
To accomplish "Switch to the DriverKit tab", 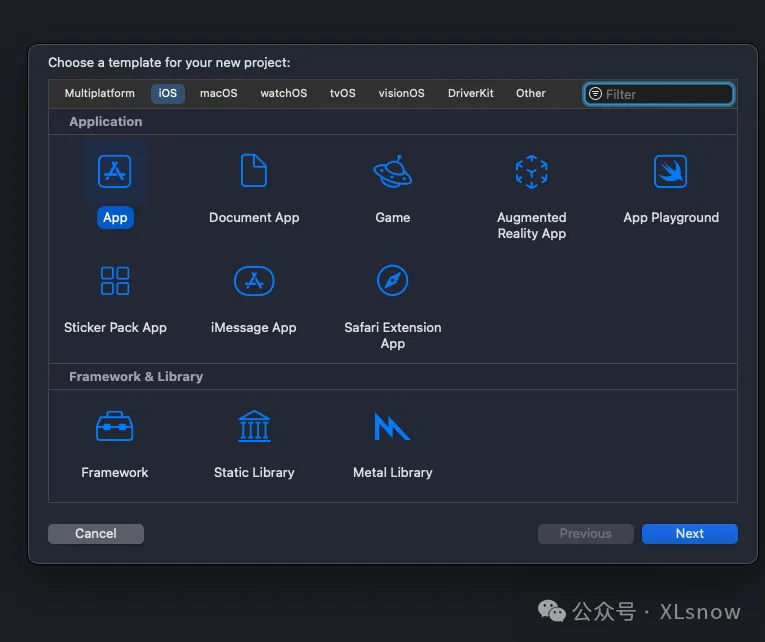I will (470, 93).
